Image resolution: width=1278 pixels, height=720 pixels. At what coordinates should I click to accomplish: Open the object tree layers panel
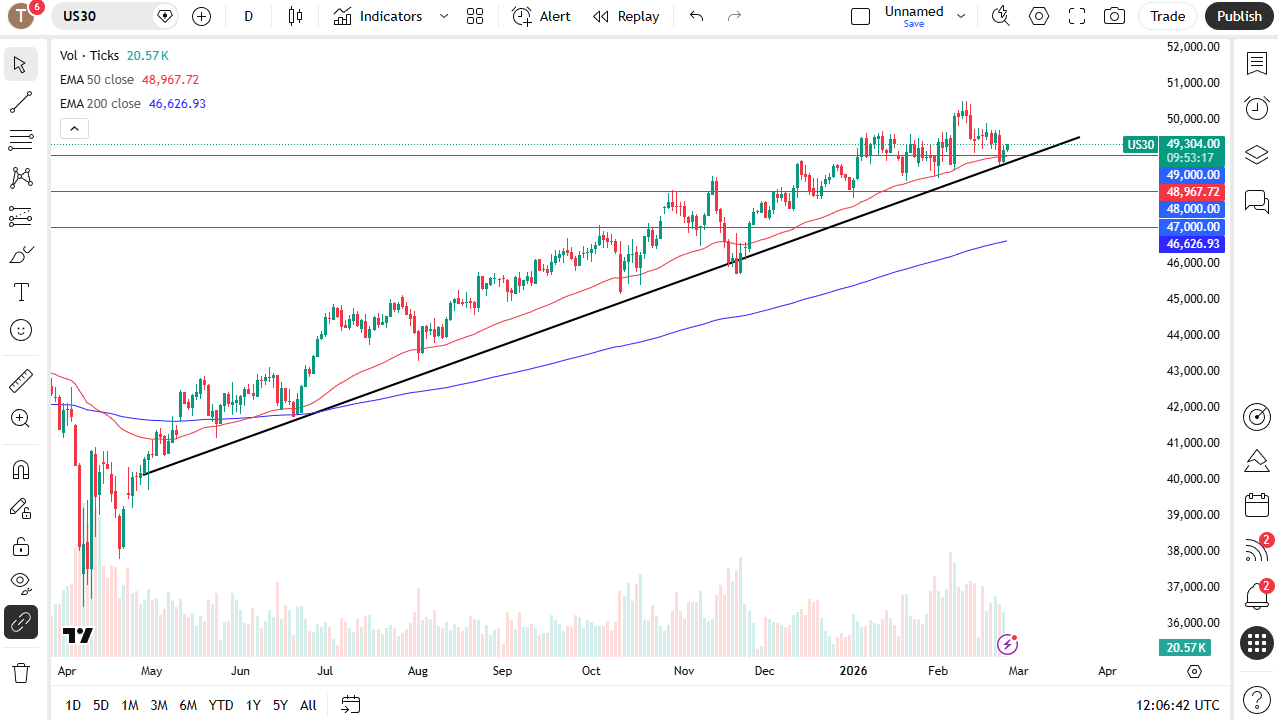pos(1257,154)
